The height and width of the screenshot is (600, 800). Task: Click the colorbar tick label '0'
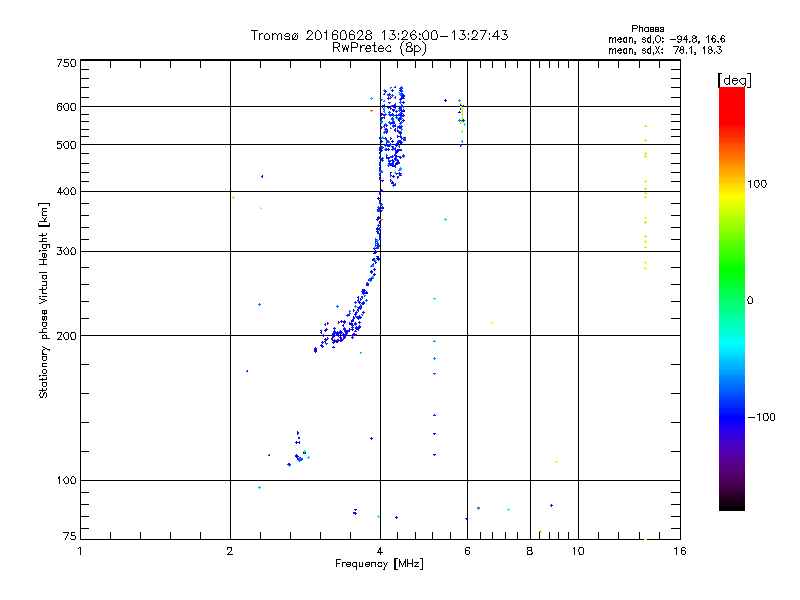(x=750, y=300)
